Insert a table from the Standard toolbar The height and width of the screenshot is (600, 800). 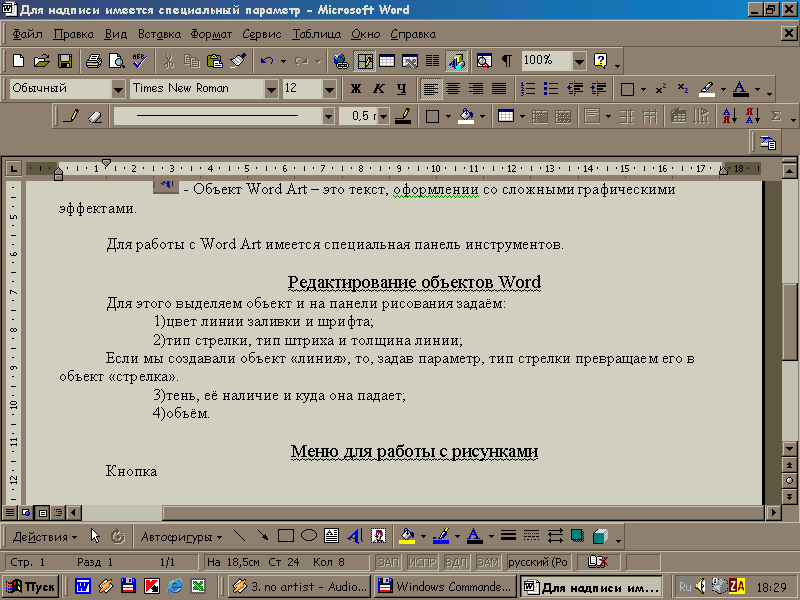pyautogui.click(x=387, y=61)
